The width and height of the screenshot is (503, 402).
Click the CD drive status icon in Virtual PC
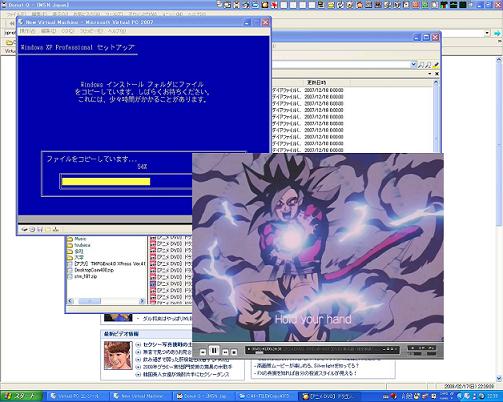coord(32,229)
